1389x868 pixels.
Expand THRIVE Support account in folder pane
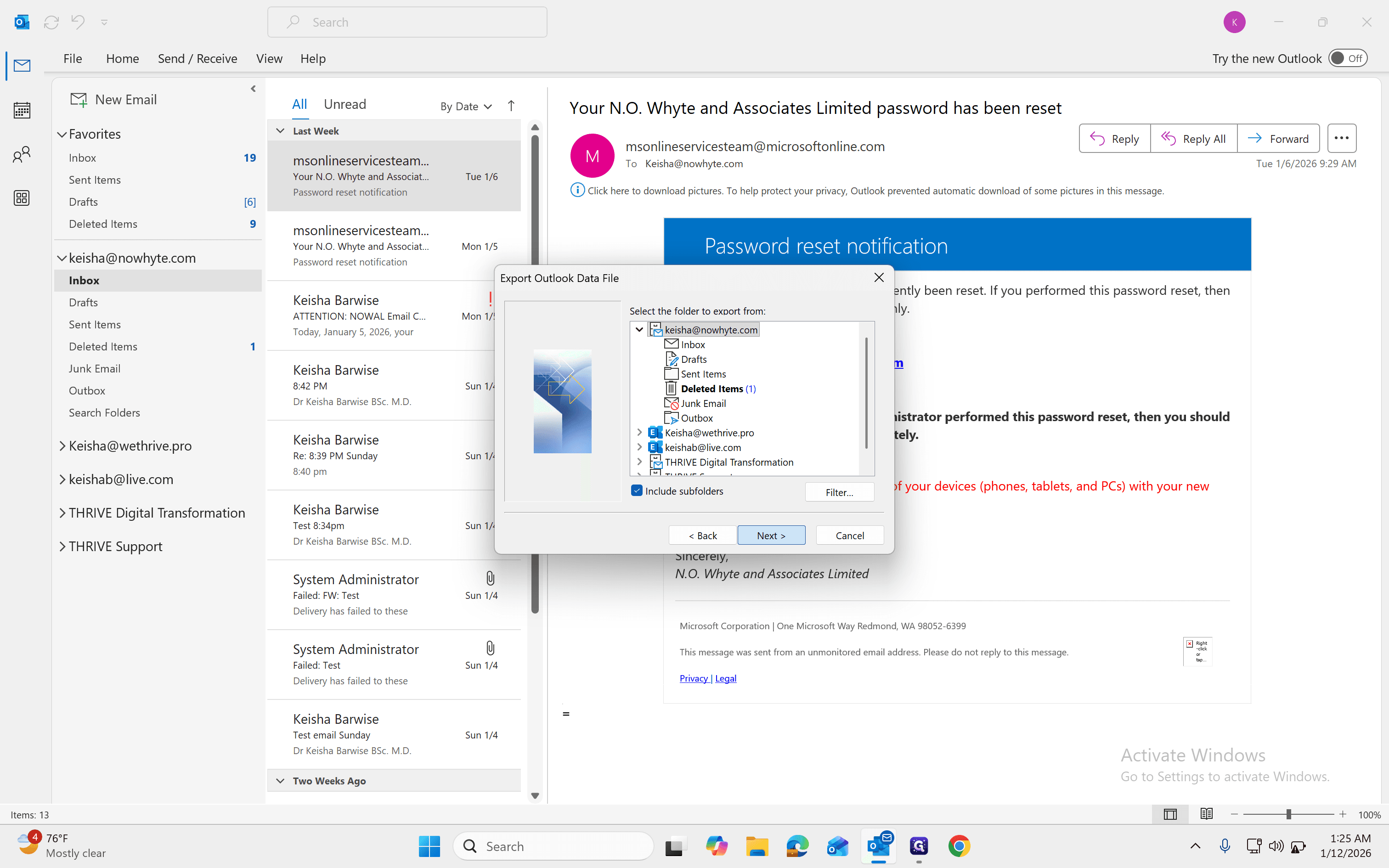62,547
